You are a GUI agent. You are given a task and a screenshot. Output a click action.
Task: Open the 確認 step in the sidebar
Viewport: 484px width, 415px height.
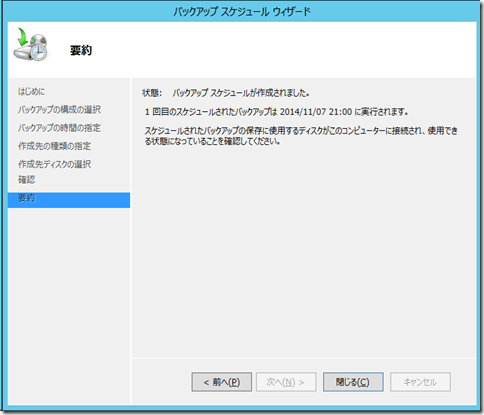point(26,180)
